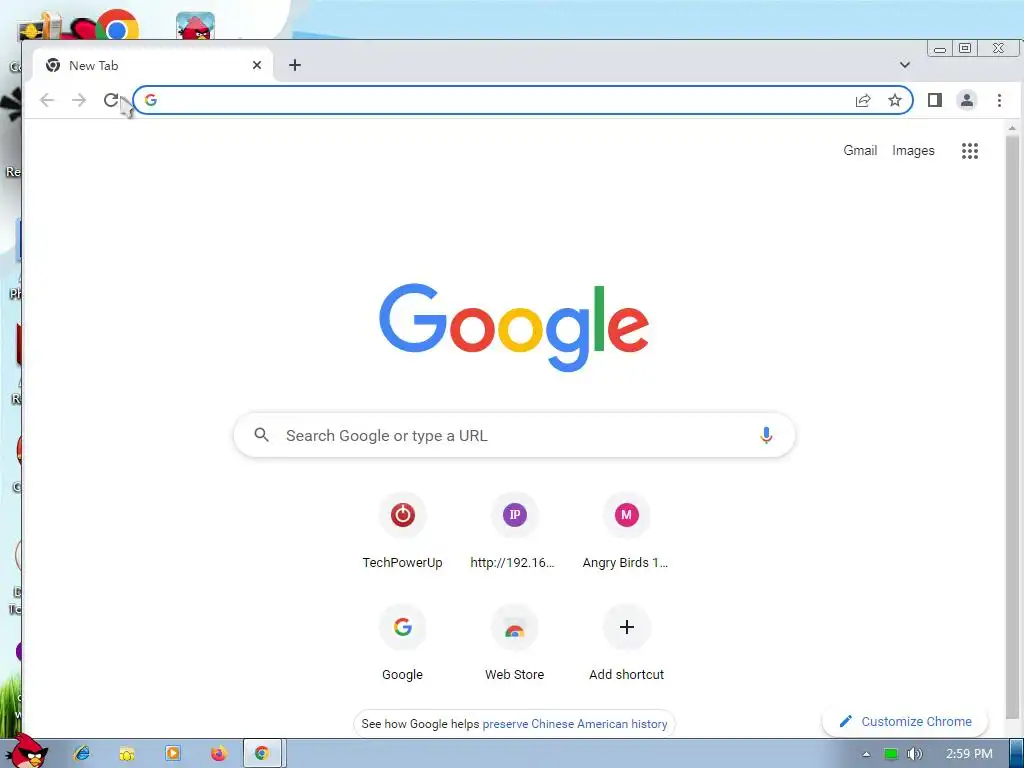This screenshot has height=768, width=1024.
Task: Click the Google G icon in address bar
Action: click(x=151, y=100)
